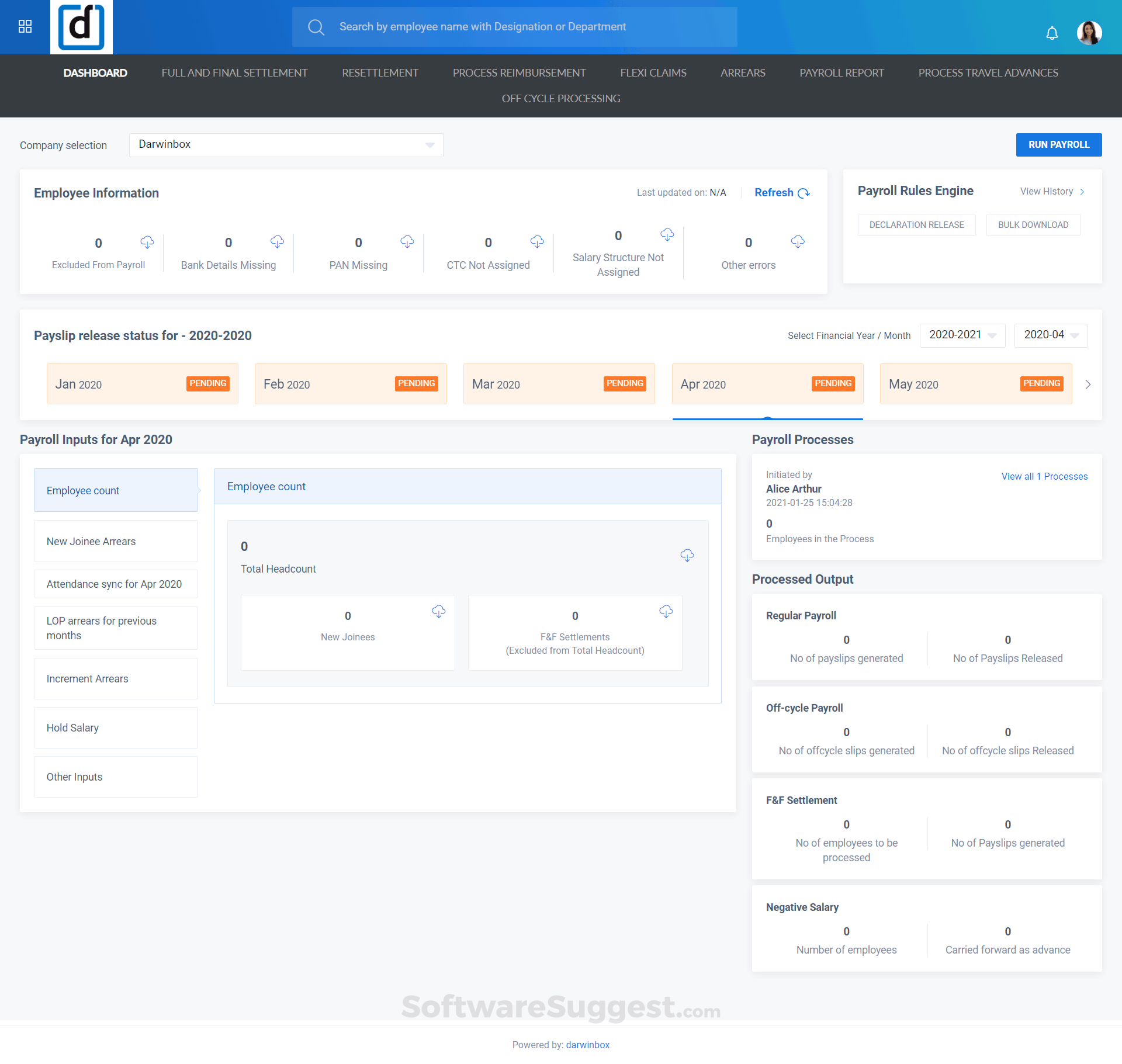The height and width of the screenshot is (1064, 1122).
Task: Select the Apr 2020 pending payslip card
Action: [x=767, y=384]
